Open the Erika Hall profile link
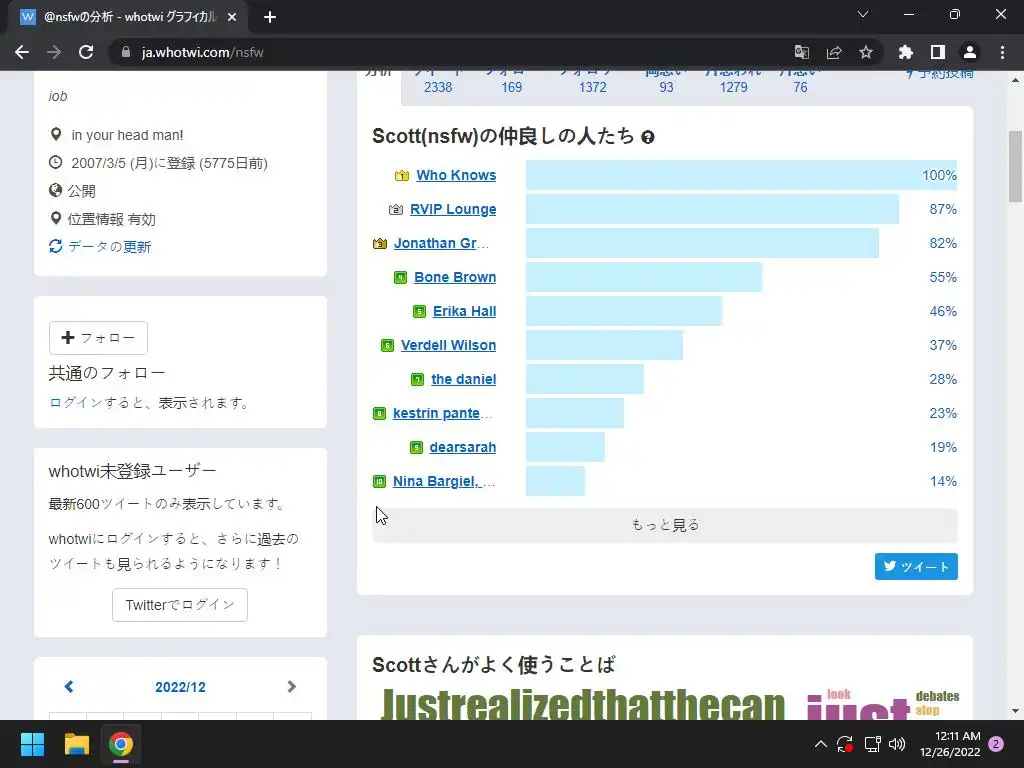Viewport: 1024px width, 768px height. [464, 311]
